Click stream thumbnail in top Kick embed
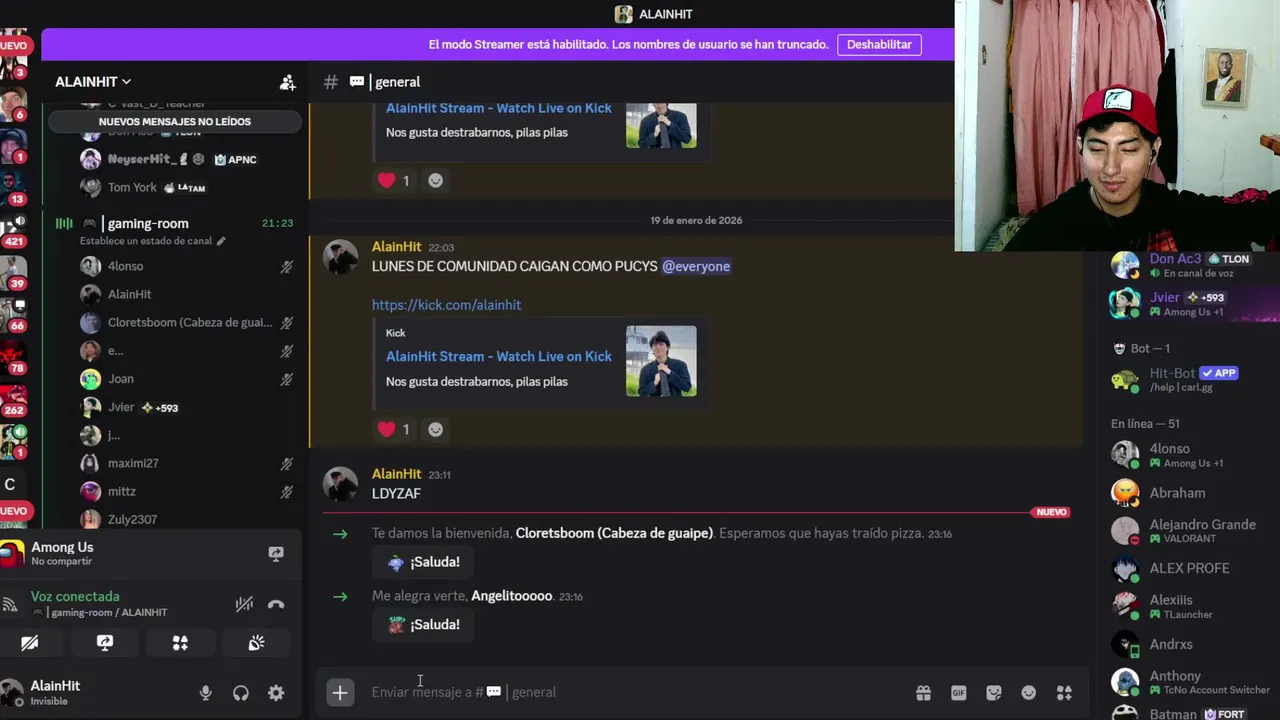Screen dimensions: 1280x720 [661, 126]
